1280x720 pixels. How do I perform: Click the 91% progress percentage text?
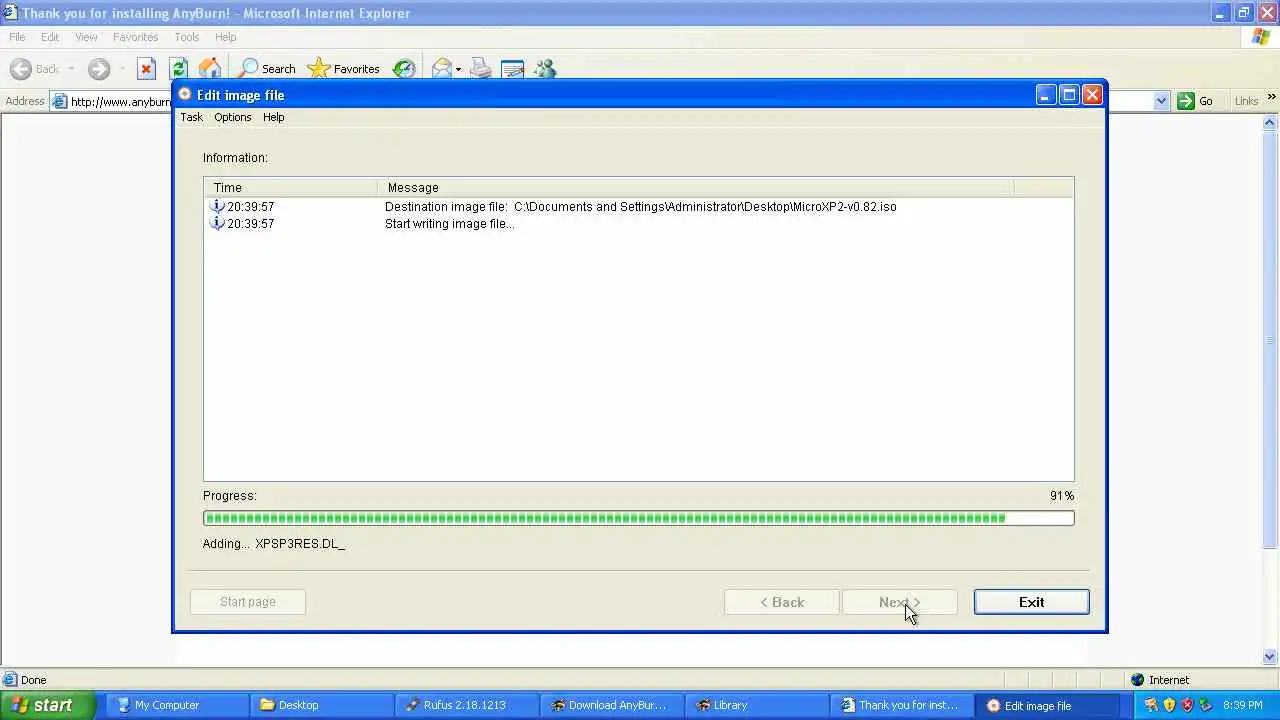(x=1062, y=496)
